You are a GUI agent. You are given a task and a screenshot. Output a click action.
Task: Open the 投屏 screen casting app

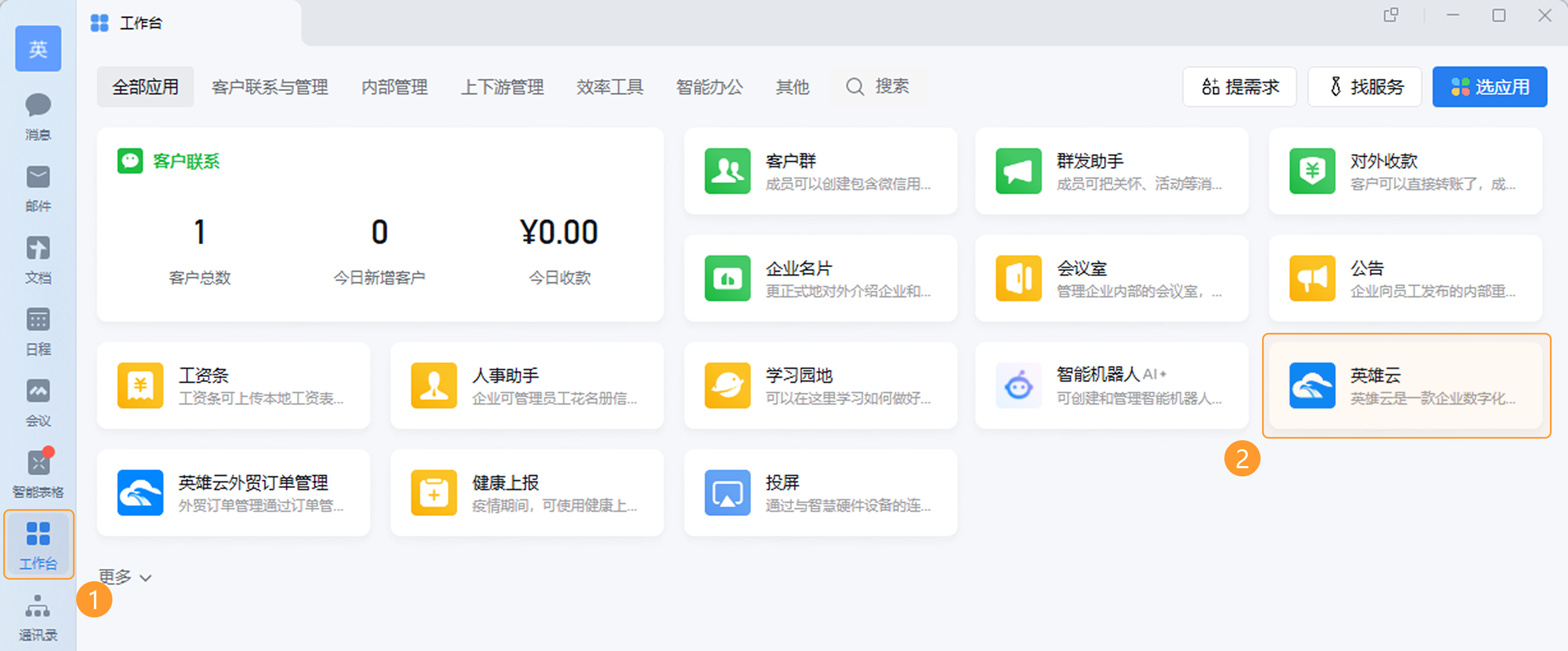(x=820, y=492)
